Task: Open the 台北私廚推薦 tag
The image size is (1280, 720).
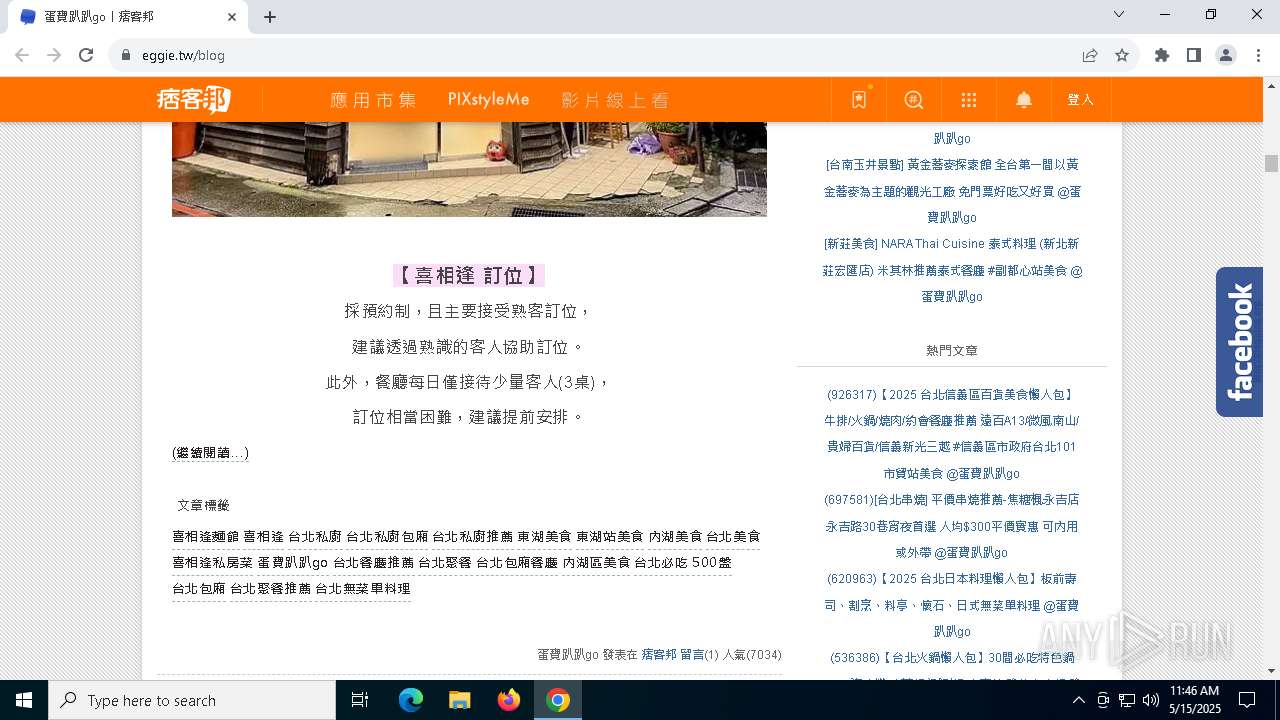Action: [x=473, y=537]
